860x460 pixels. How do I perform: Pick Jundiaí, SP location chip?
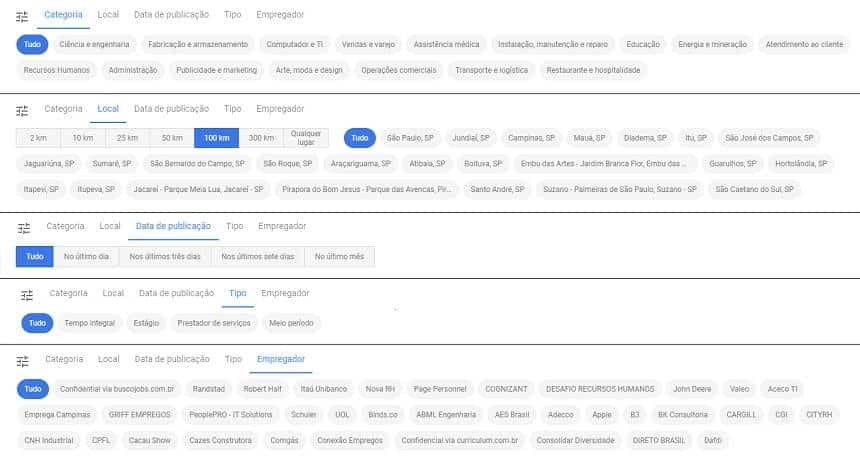(x=471, y=138)
